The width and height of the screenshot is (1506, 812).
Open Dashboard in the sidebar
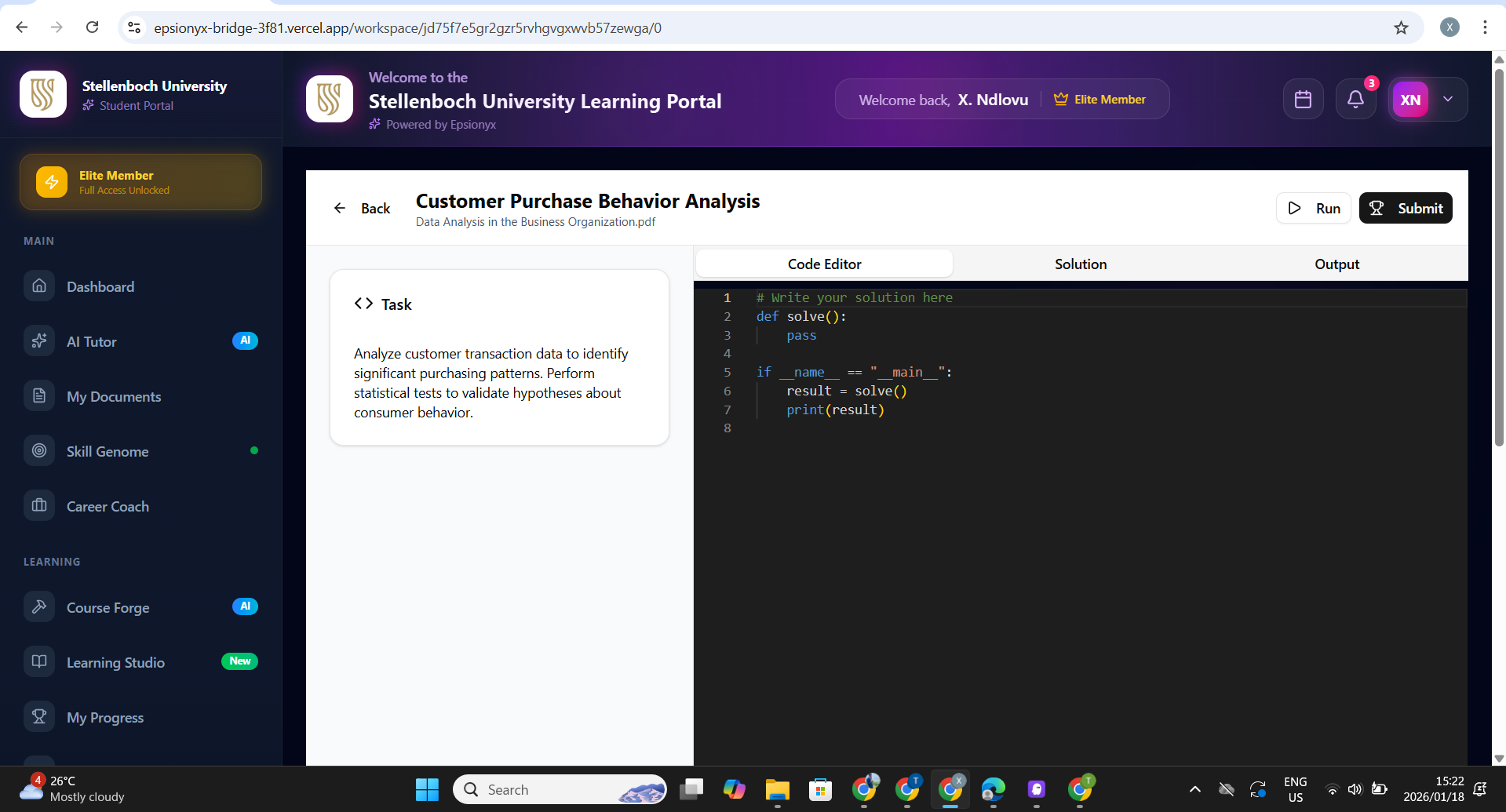tap(141, 286)
